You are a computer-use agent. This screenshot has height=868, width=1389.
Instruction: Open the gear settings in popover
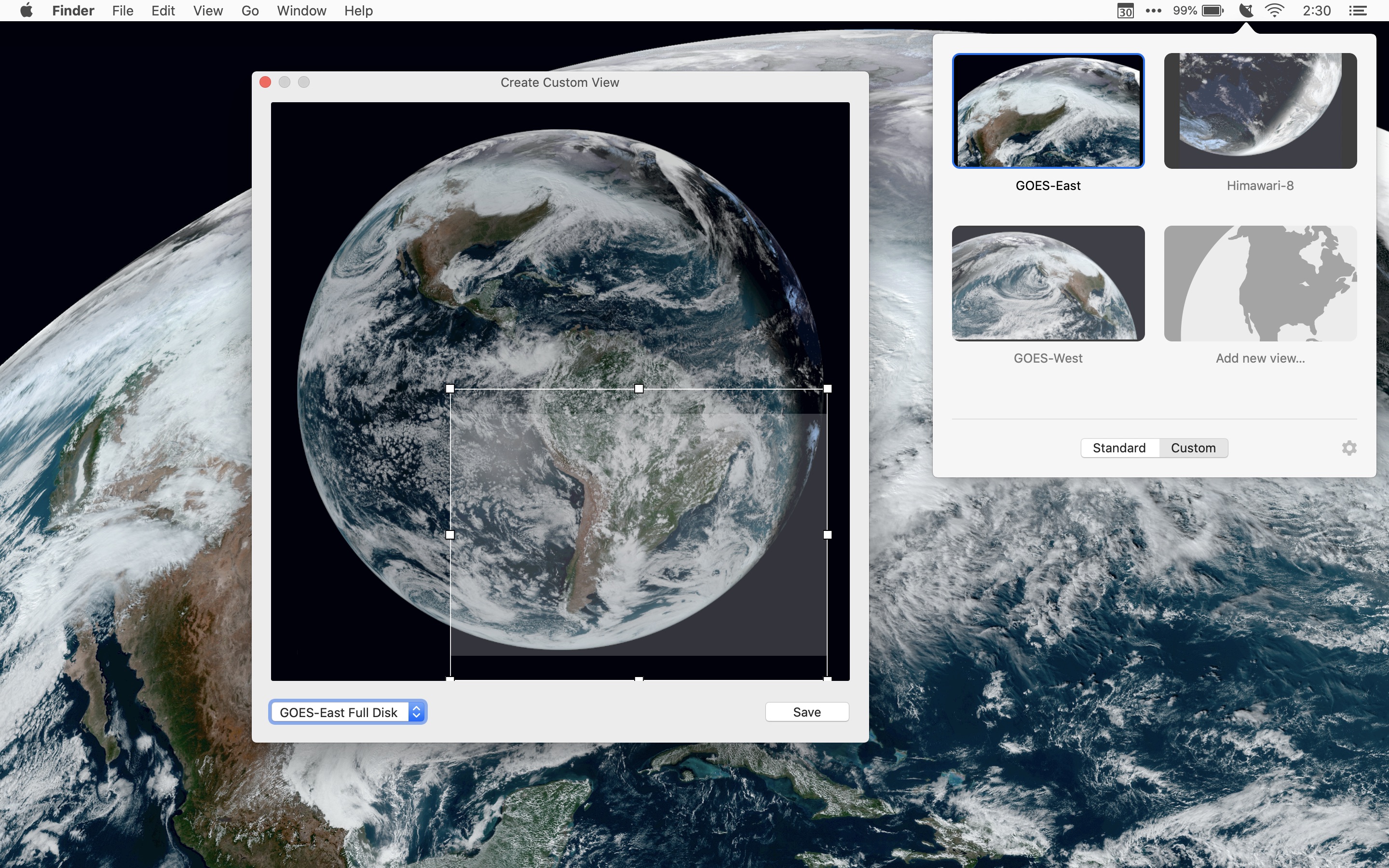(1349, 448)
